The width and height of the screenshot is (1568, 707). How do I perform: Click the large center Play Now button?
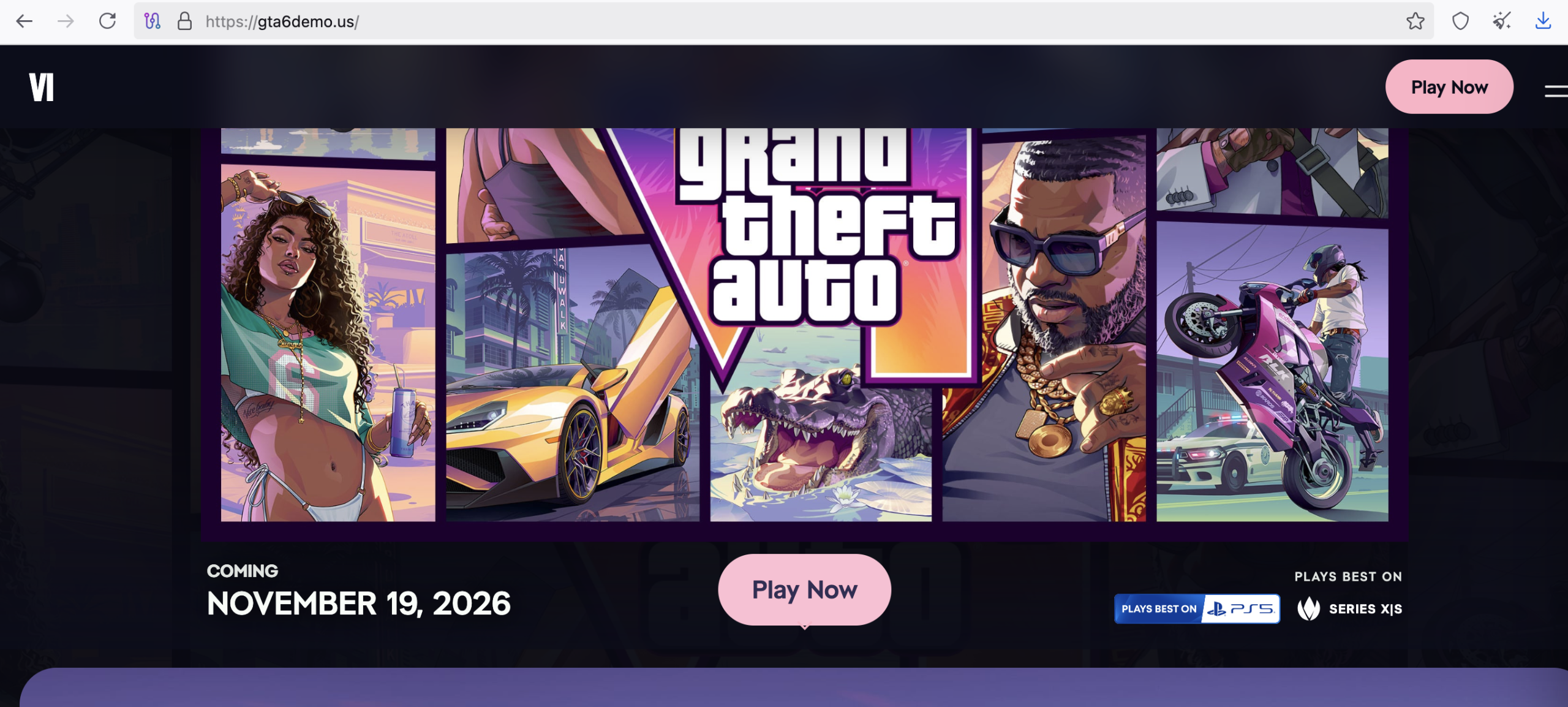(x=804, y=589)
